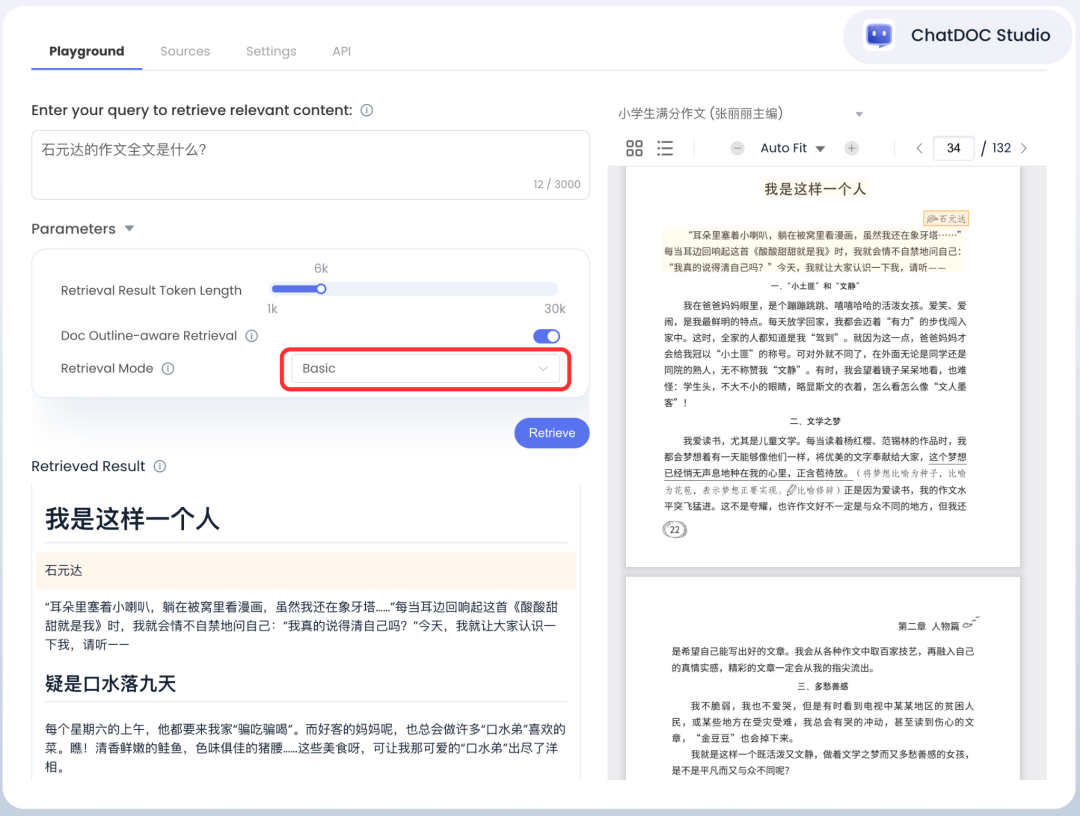Click the info icon beside Retrieval Mode
The width and height of the screenshot is (1080, 816).
(x=166, y=368)
